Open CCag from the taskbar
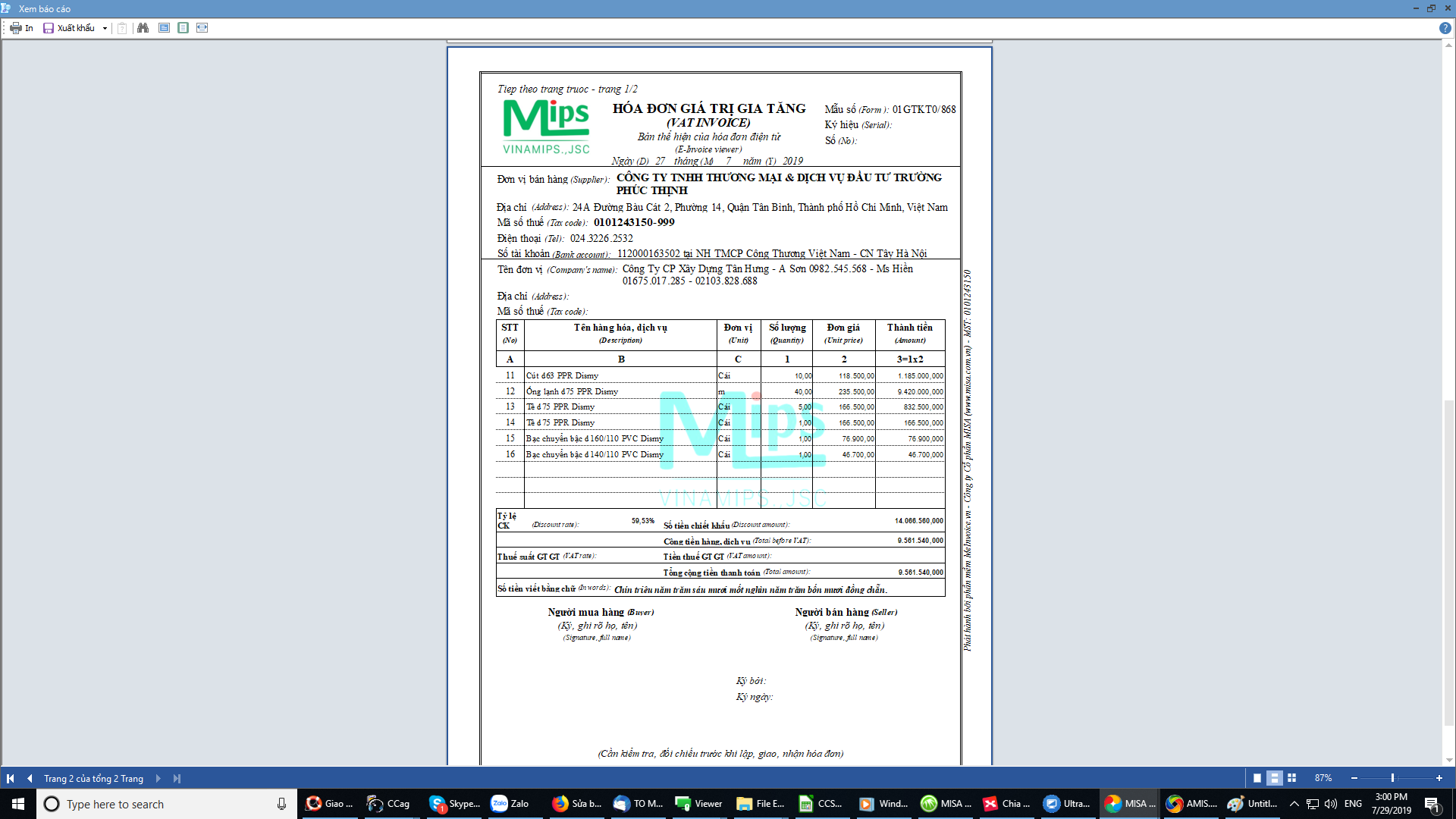Screen dimensions: 1456x819 coord(389,804)
